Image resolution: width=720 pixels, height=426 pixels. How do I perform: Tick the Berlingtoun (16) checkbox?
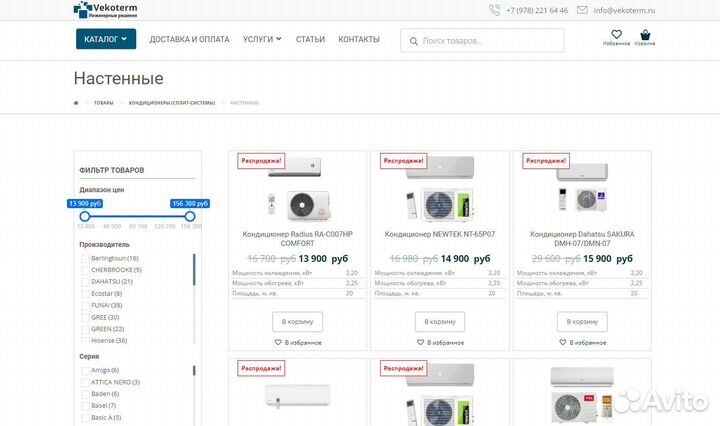coord(85,259)
